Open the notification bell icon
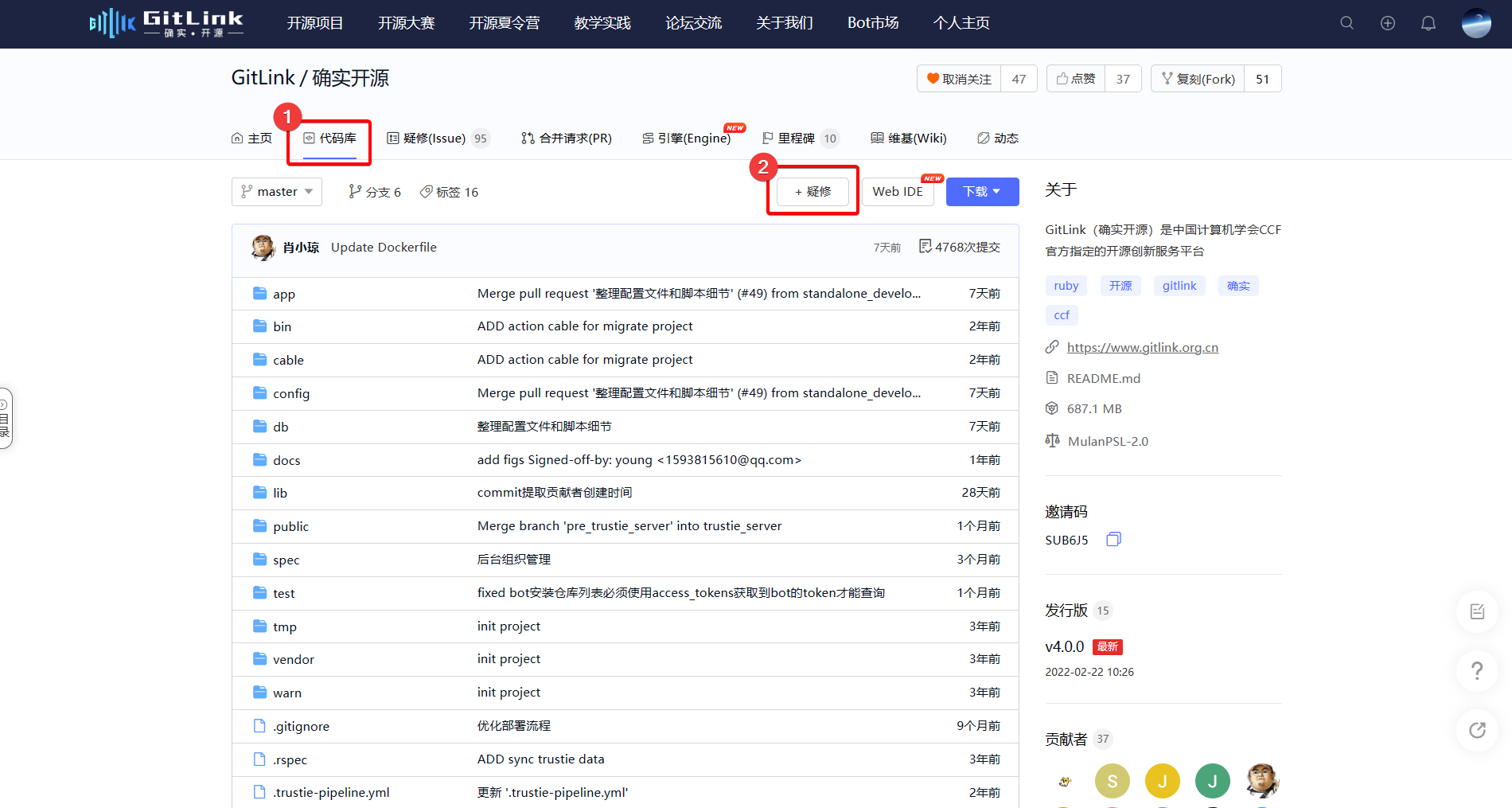Viewport: 1512px width, 808px height. click(x=1428, y=23)
